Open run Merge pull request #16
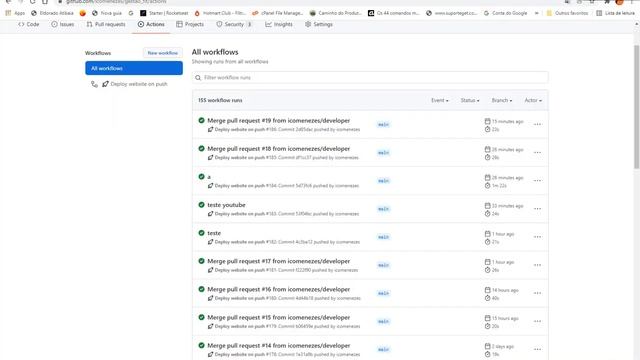The height and width of the screenshot is (360, 640). click(278, 289)
